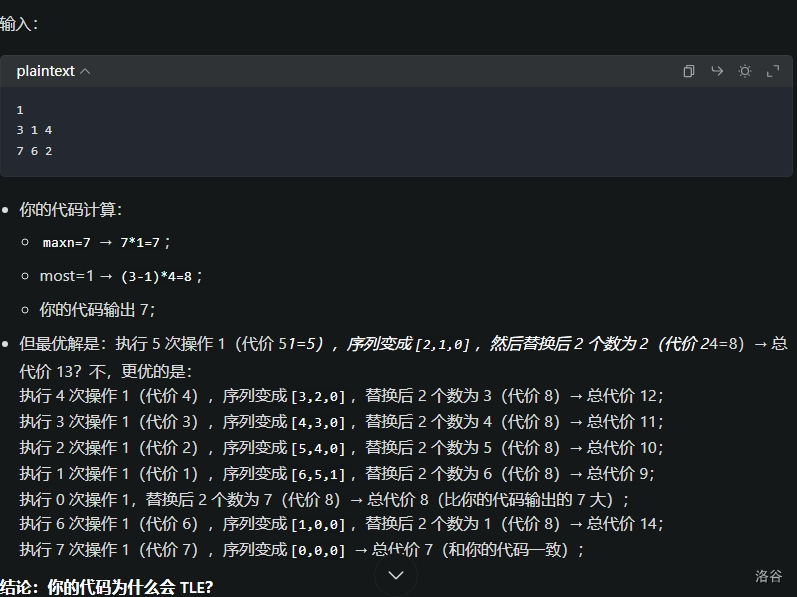
Task: Toggle code block theme with sun icon
Action: click(744, 71)
